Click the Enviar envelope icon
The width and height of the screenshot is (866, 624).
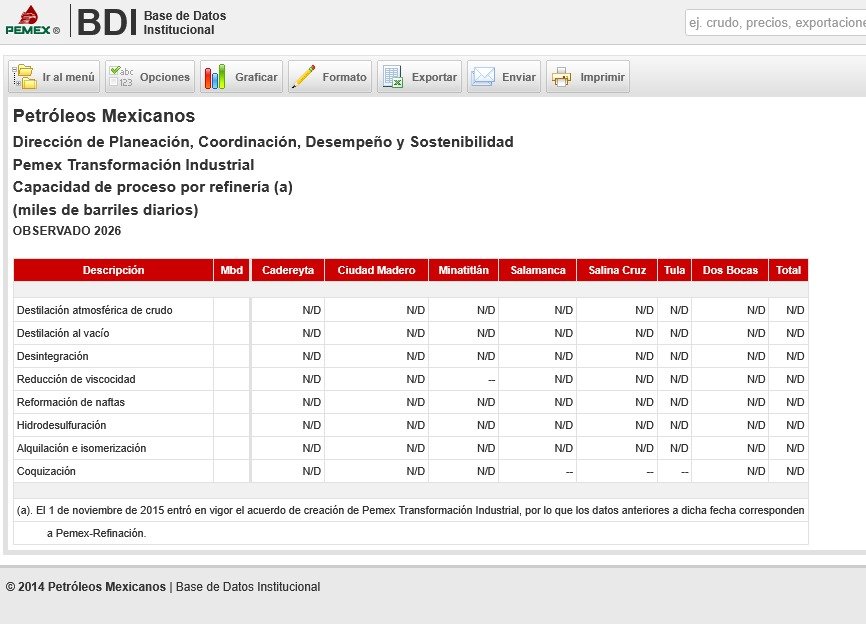coord(482,77)
